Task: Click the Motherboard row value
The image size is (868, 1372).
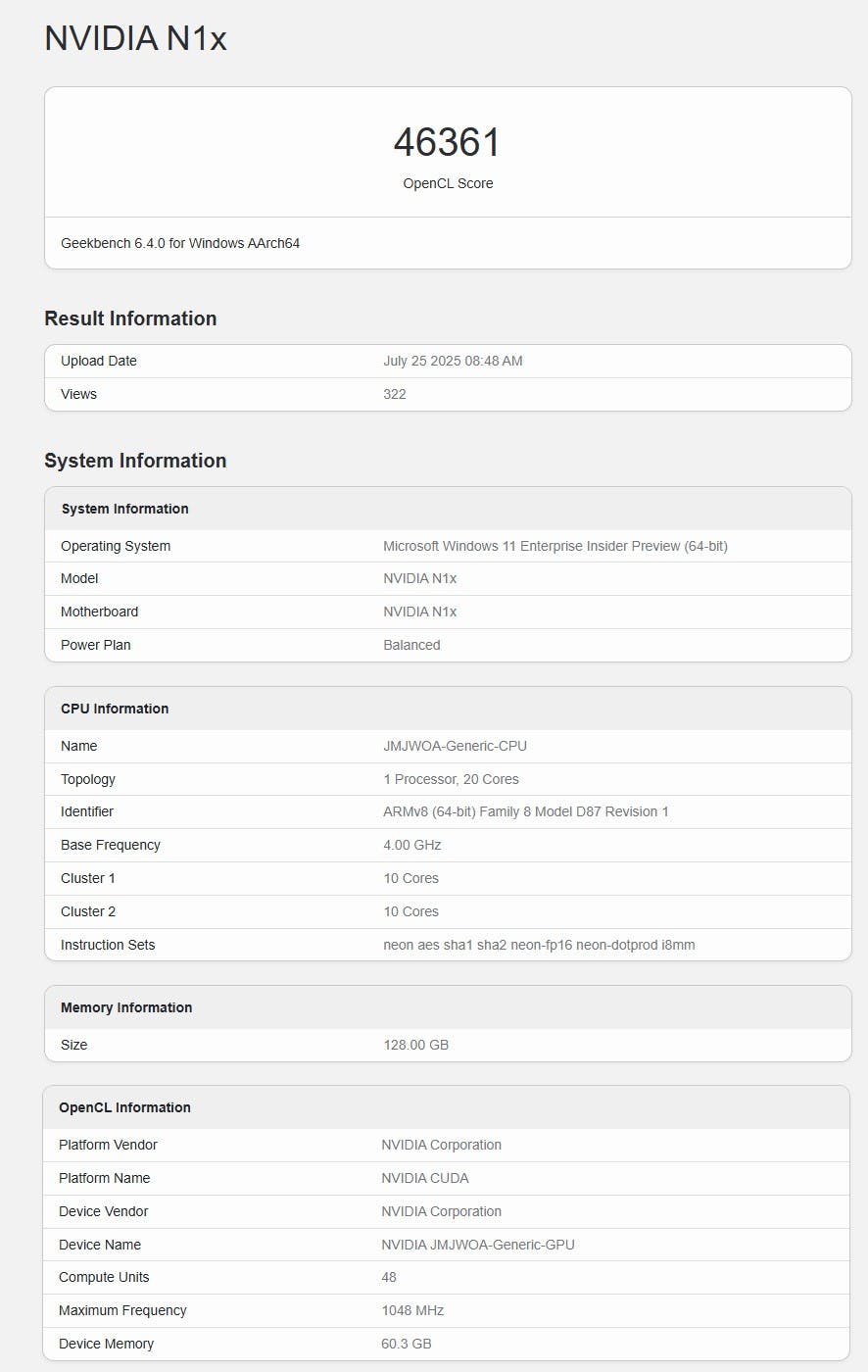Action: (420, 612)
